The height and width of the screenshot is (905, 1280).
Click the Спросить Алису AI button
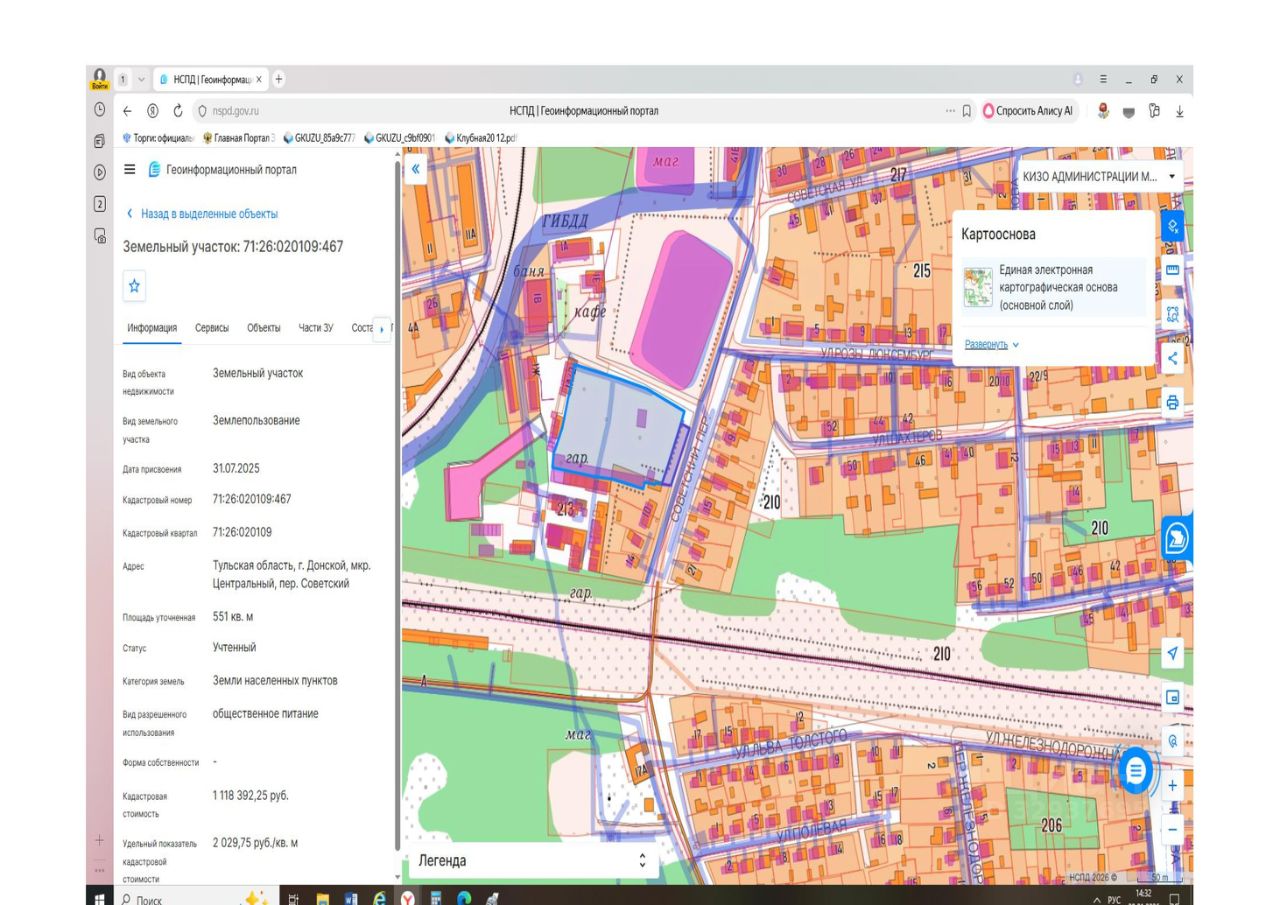(x=1030, y=111)
